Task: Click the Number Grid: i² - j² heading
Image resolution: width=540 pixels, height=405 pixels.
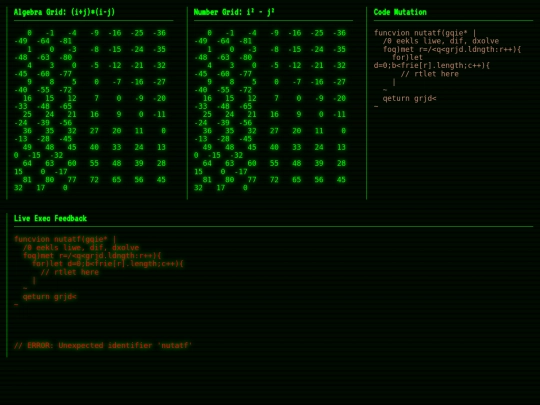Action: point(234,12)
